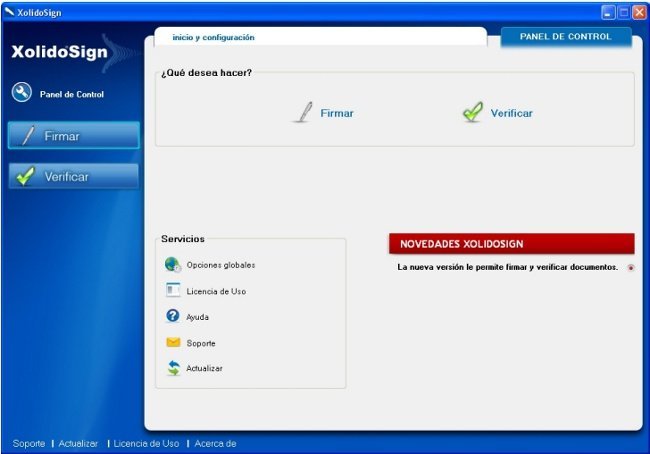Open Ayuda in the Servicios list

pos(197,317)
